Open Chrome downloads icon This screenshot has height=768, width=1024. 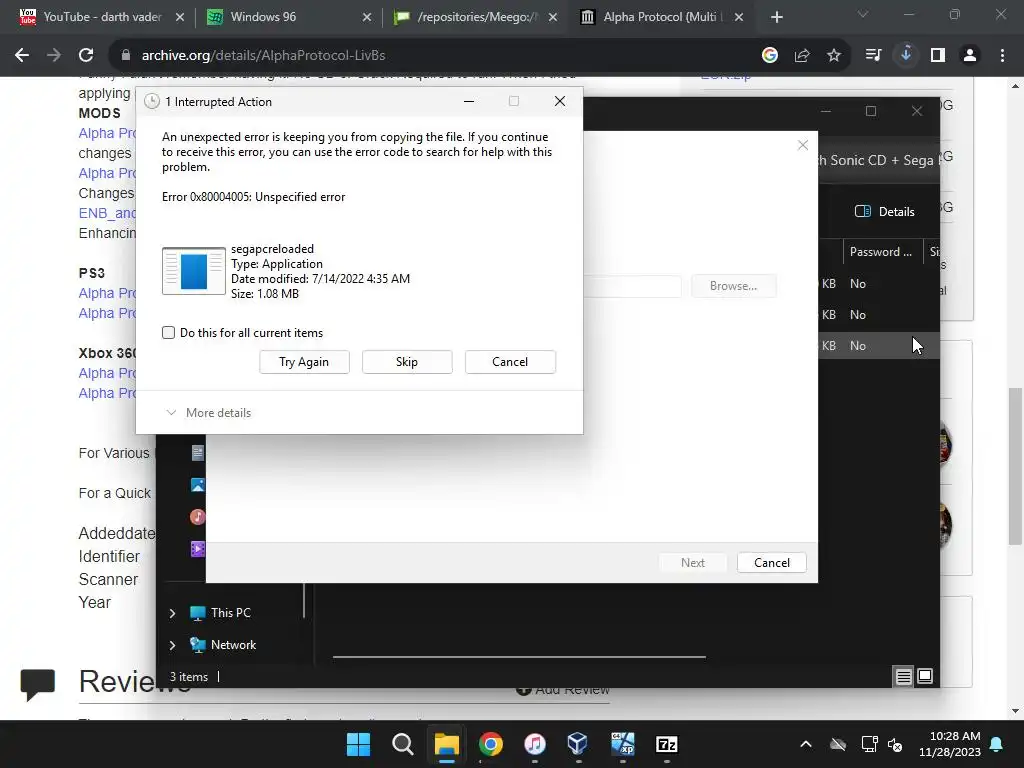point(906,56)
